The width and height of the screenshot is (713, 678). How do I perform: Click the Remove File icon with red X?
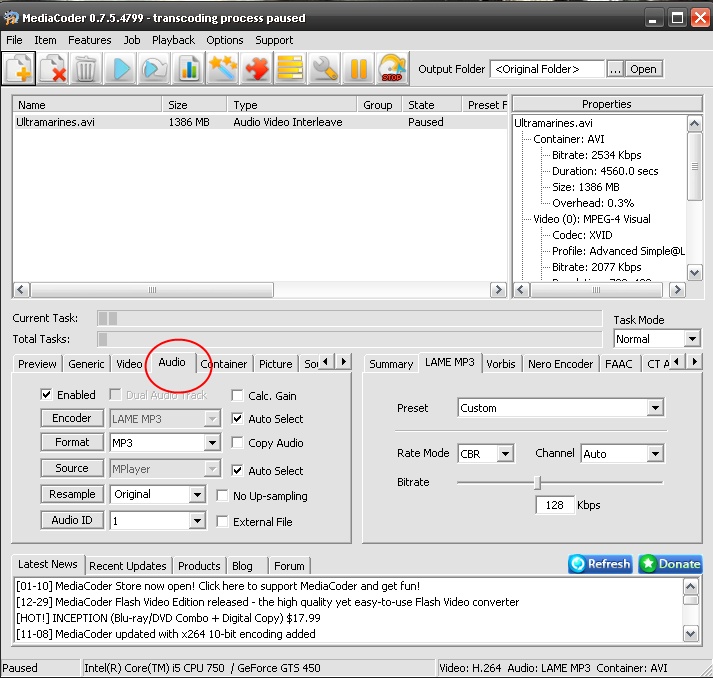click(x=53, y=69)
